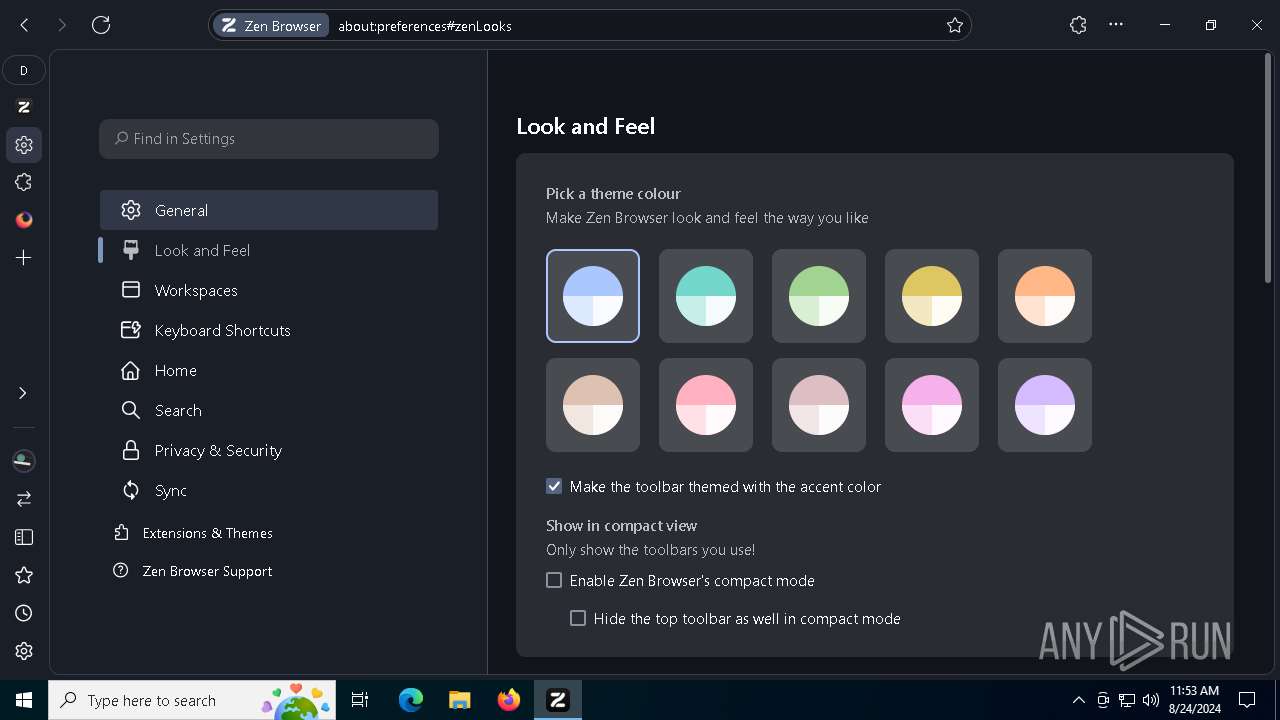Click the about:preferences#zenLooks URL text
This screenshot has height=720, width=1280.
[x=425, y=26]
